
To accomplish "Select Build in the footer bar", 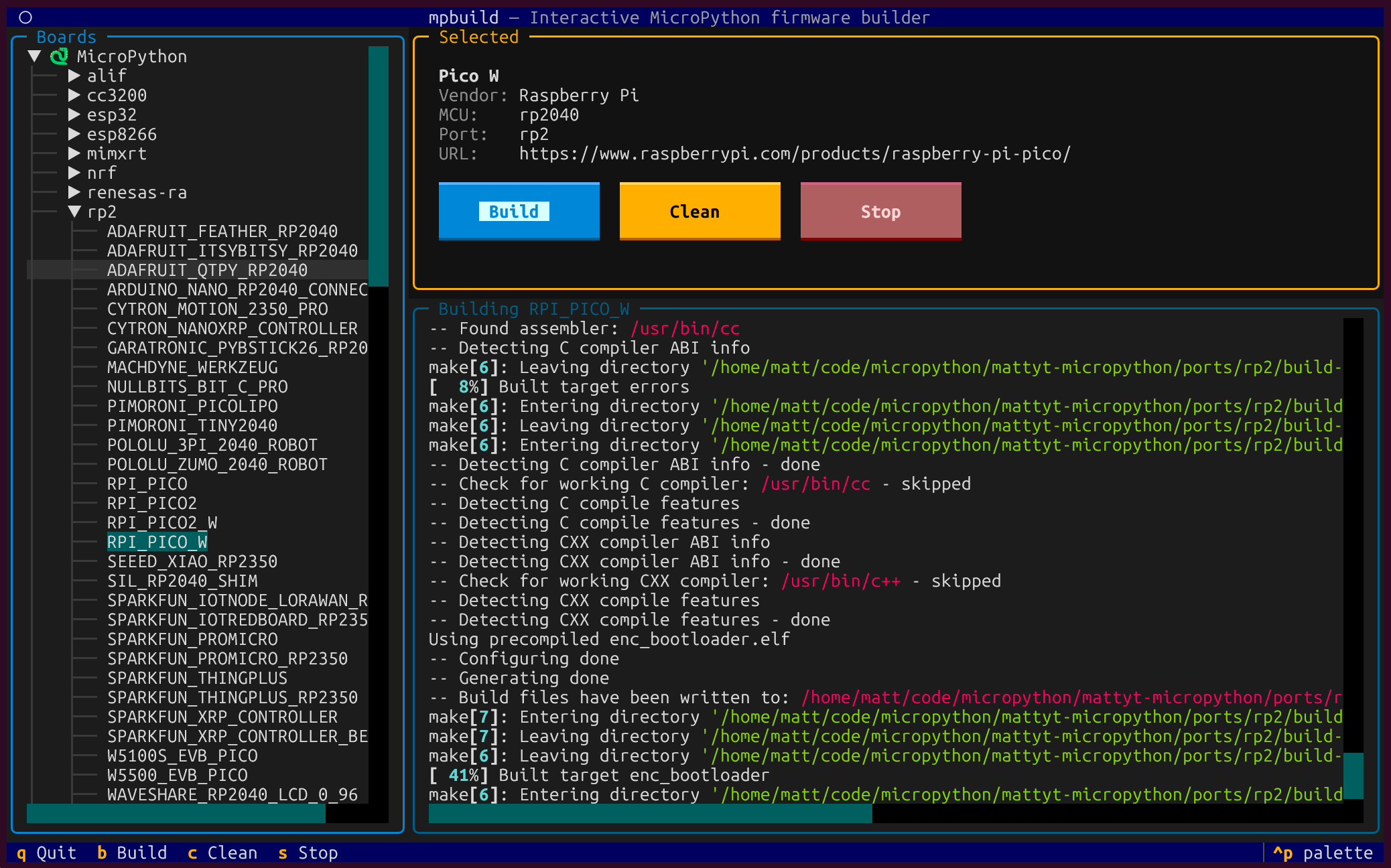I will click(x=132, y=853).
